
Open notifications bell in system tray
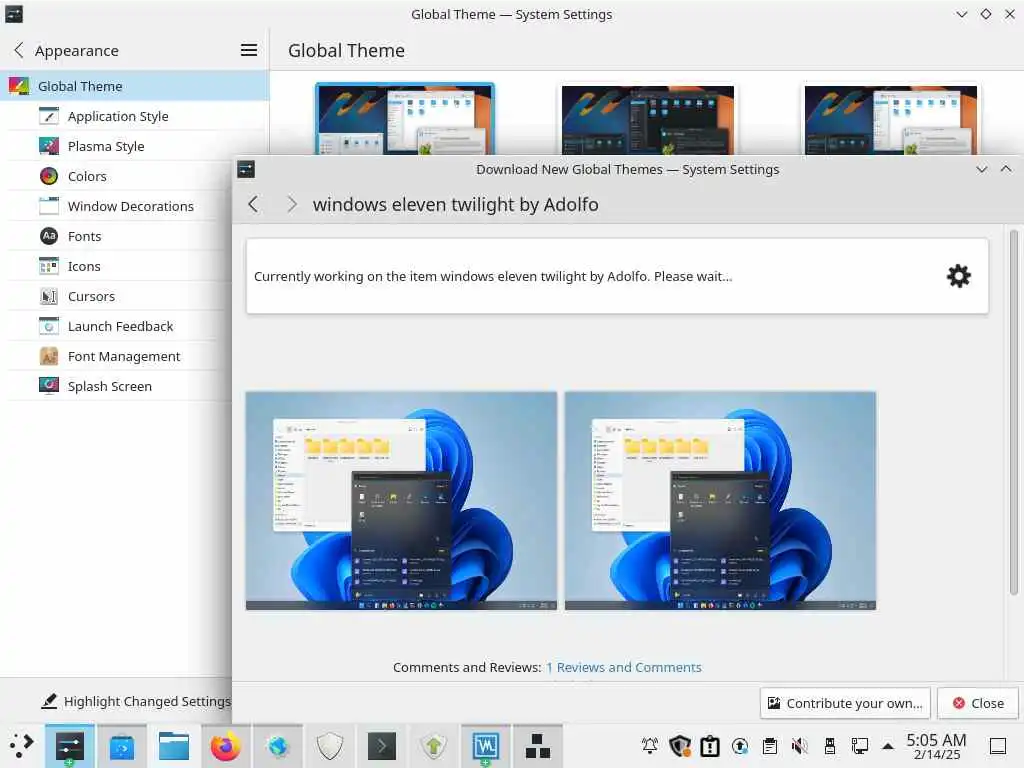pyautogui.click(x=650, y=745)
